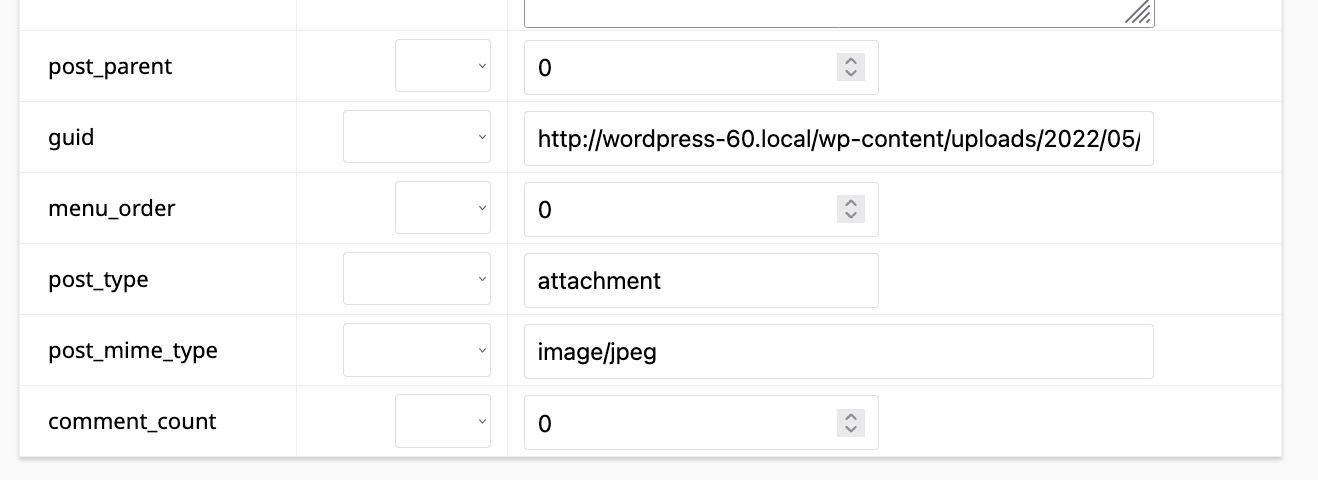1318x480 pixels.
Task: Open the menu_order function dropdown
Action: click(x=443, y=209)
